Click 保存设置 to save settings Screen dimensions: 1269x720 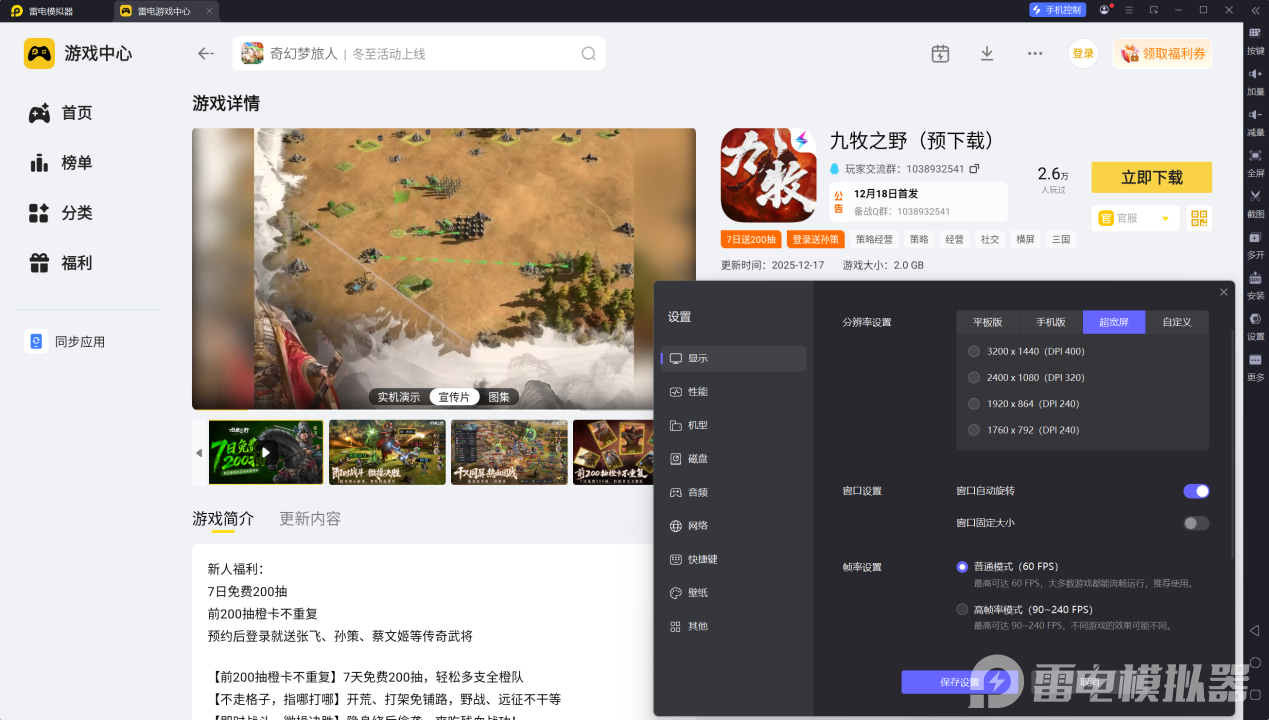coord(960,682)
